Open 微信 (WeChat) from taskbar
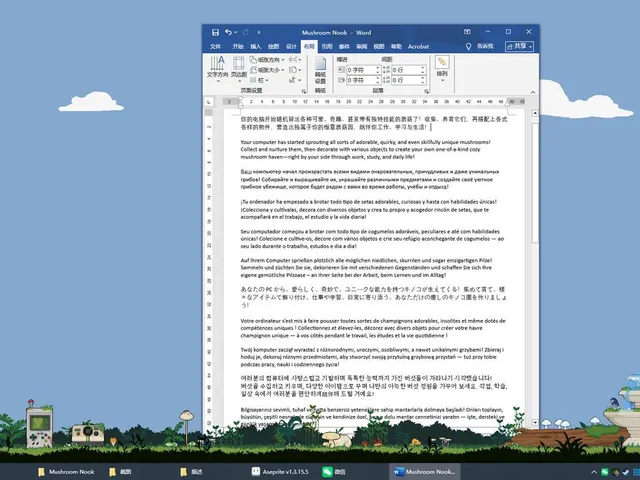This screenshot has height=480, width=640. coord(334,472)
